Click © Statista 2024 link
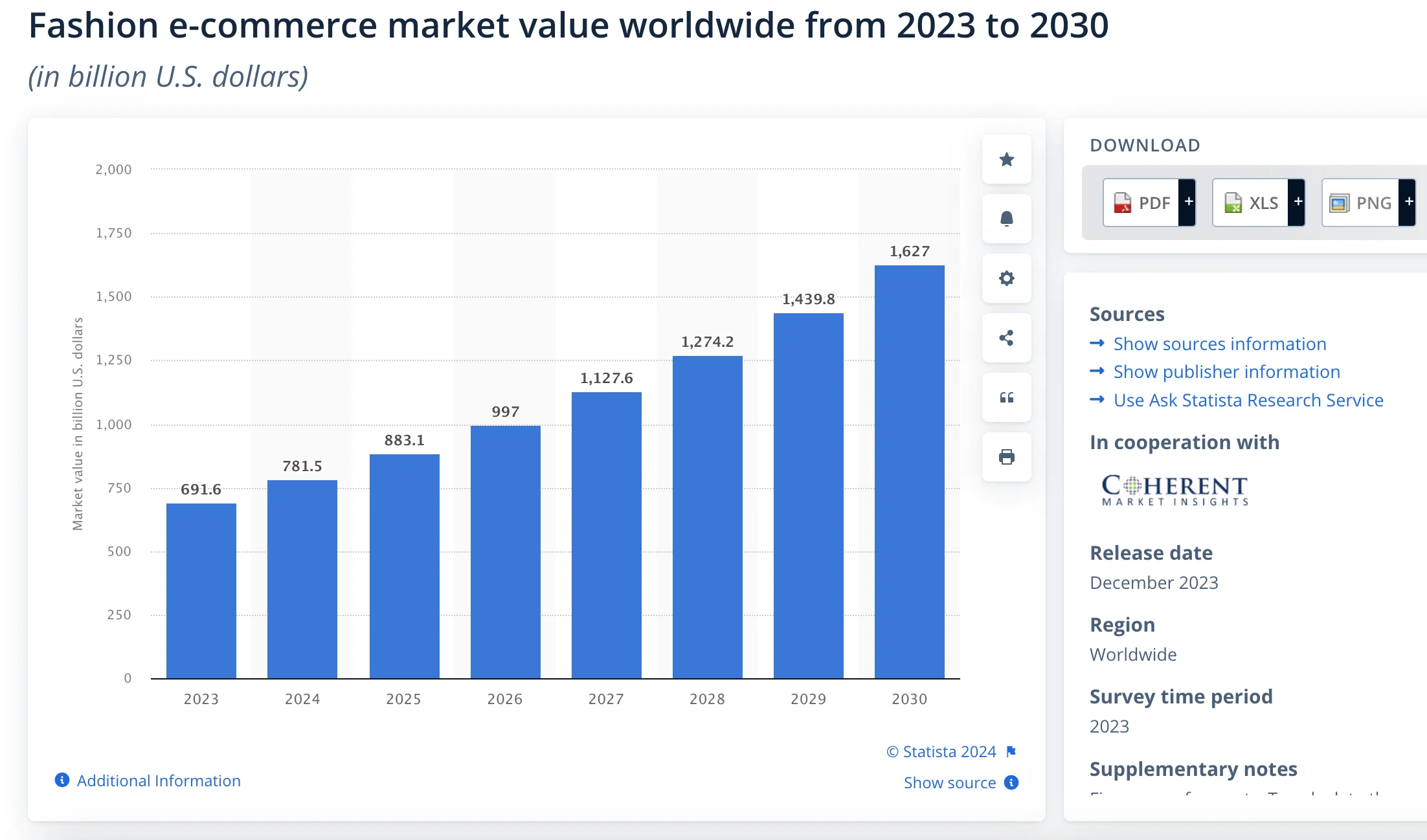The width and height of the screenshot is (1427, 840). (941, 751)
